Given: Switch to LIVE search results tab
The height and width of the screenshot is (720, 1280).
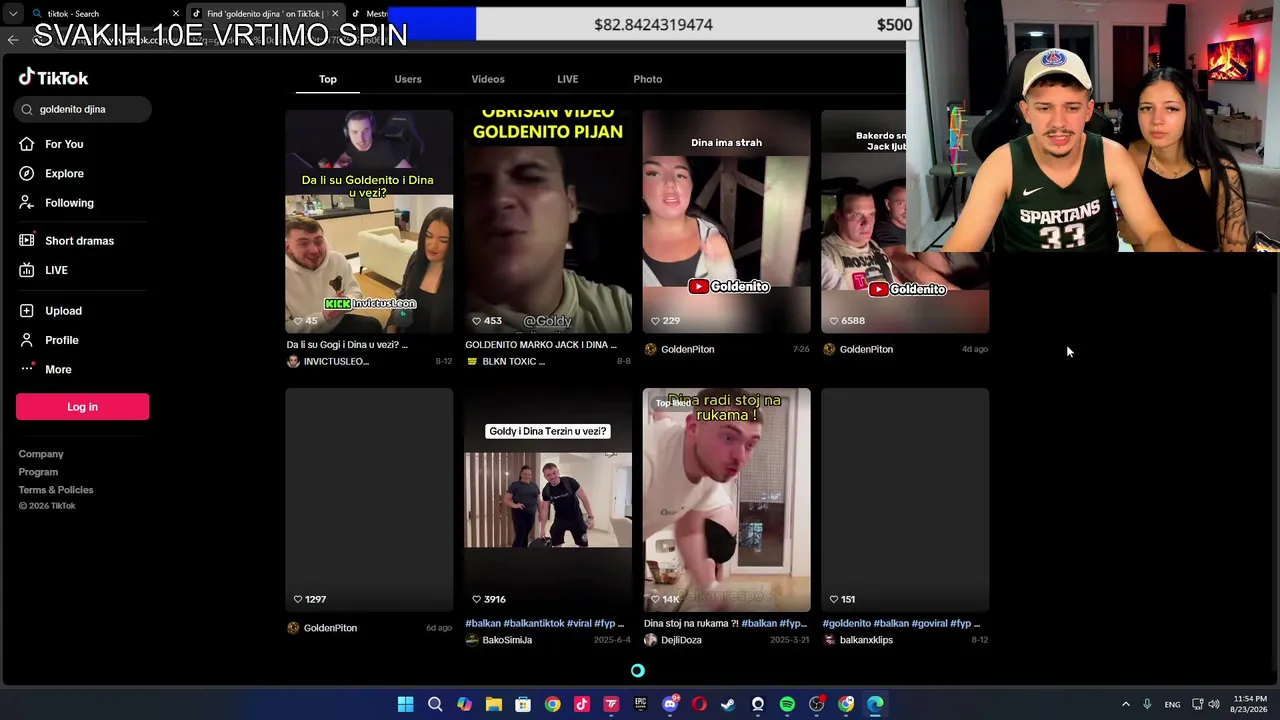Looking at the screenshot, I should [567, 79].
